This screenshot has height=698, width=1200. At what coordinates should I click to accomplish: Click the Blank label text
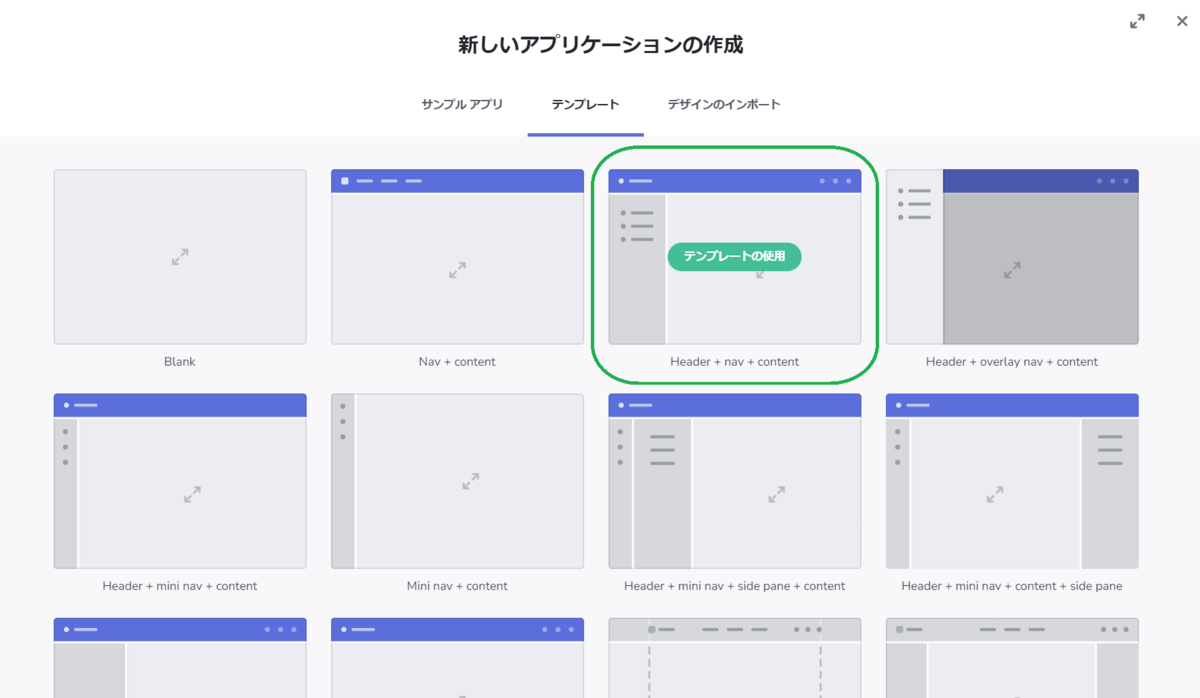180,362
